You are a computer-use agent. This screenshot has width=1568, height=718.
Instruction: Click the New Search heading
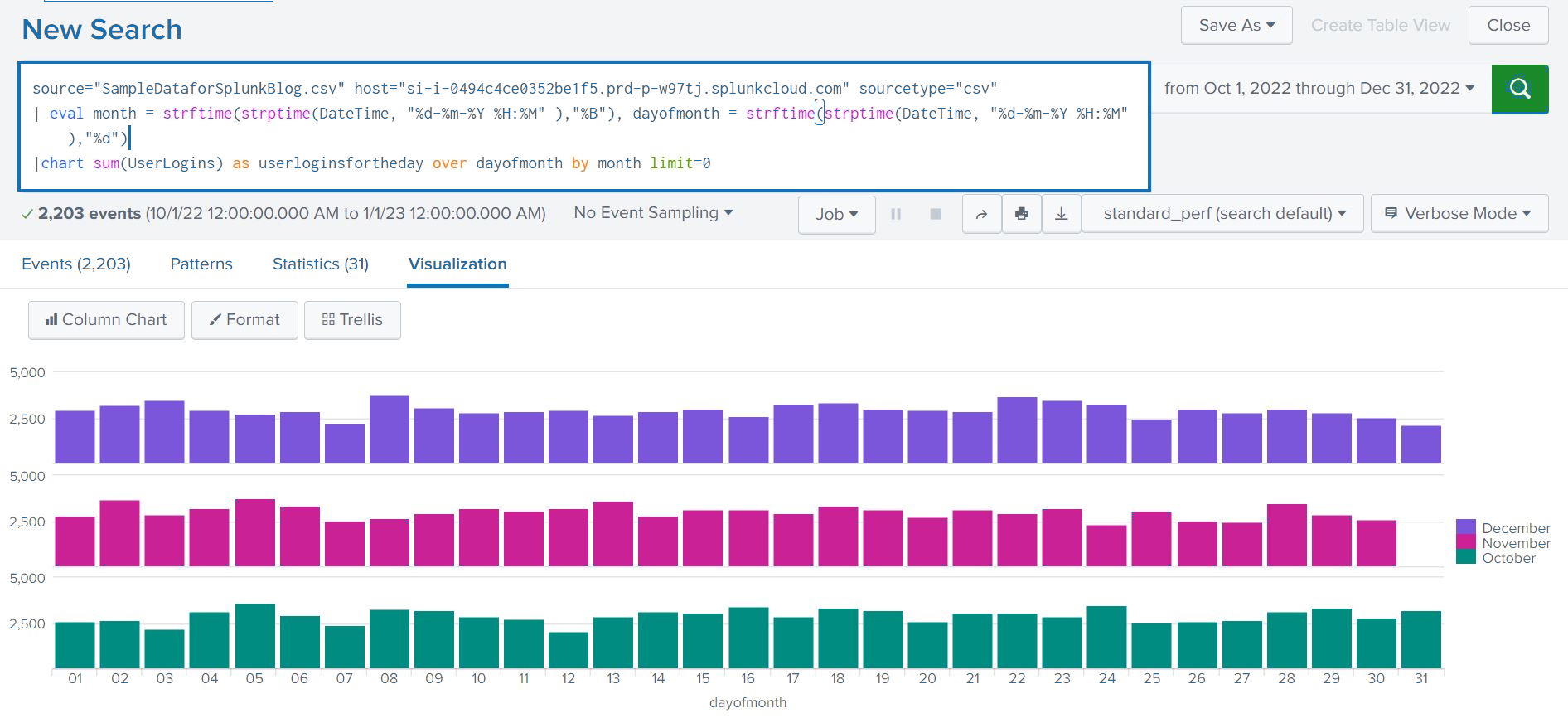[102, 30]
